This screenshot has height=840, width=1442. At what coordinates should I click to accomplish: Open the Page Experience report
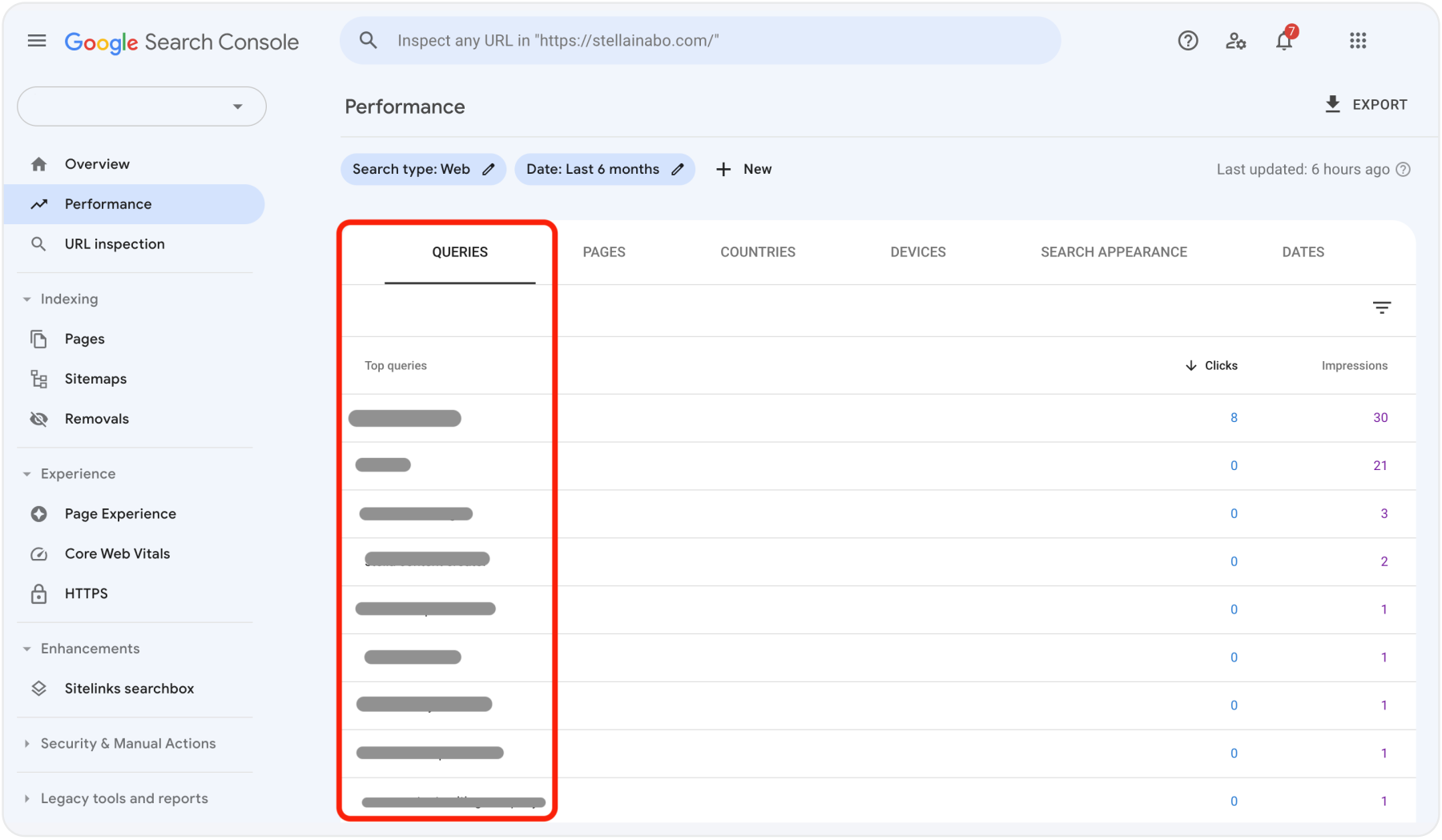click(x=120, y=513)
